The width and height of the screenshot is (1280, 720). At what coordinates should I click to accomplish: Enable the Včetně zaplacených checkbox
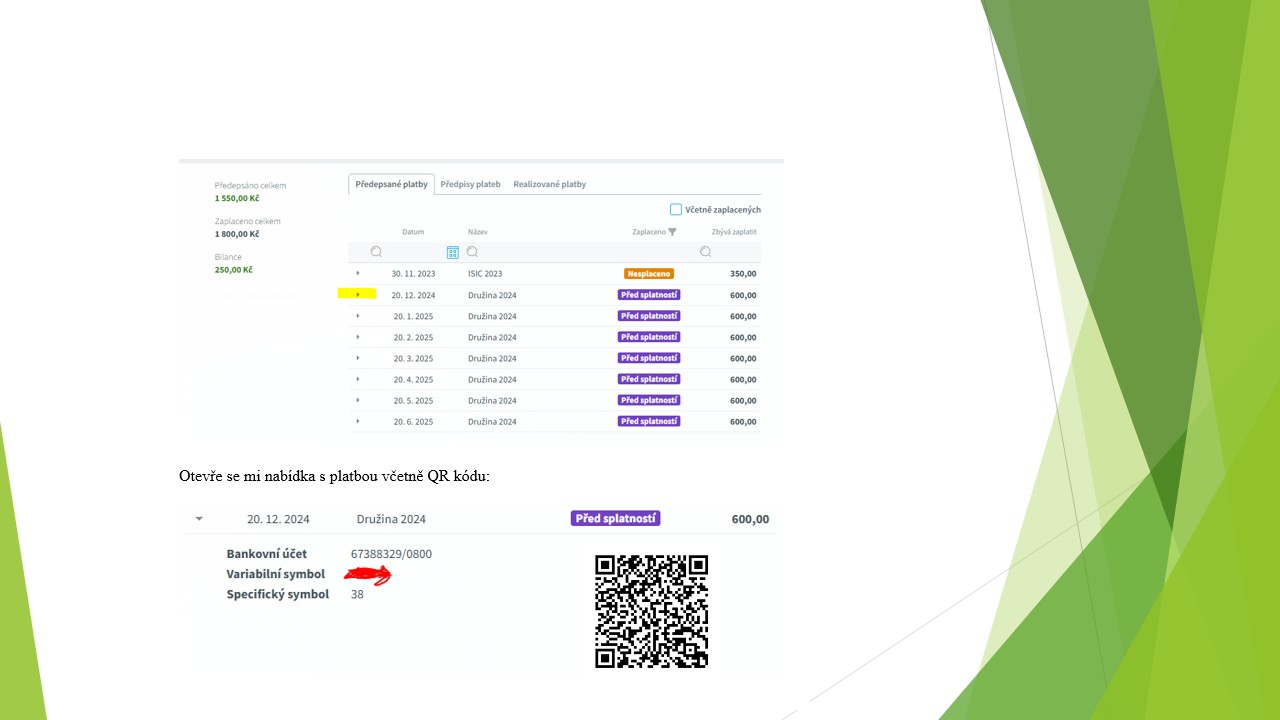coord(676,209)
